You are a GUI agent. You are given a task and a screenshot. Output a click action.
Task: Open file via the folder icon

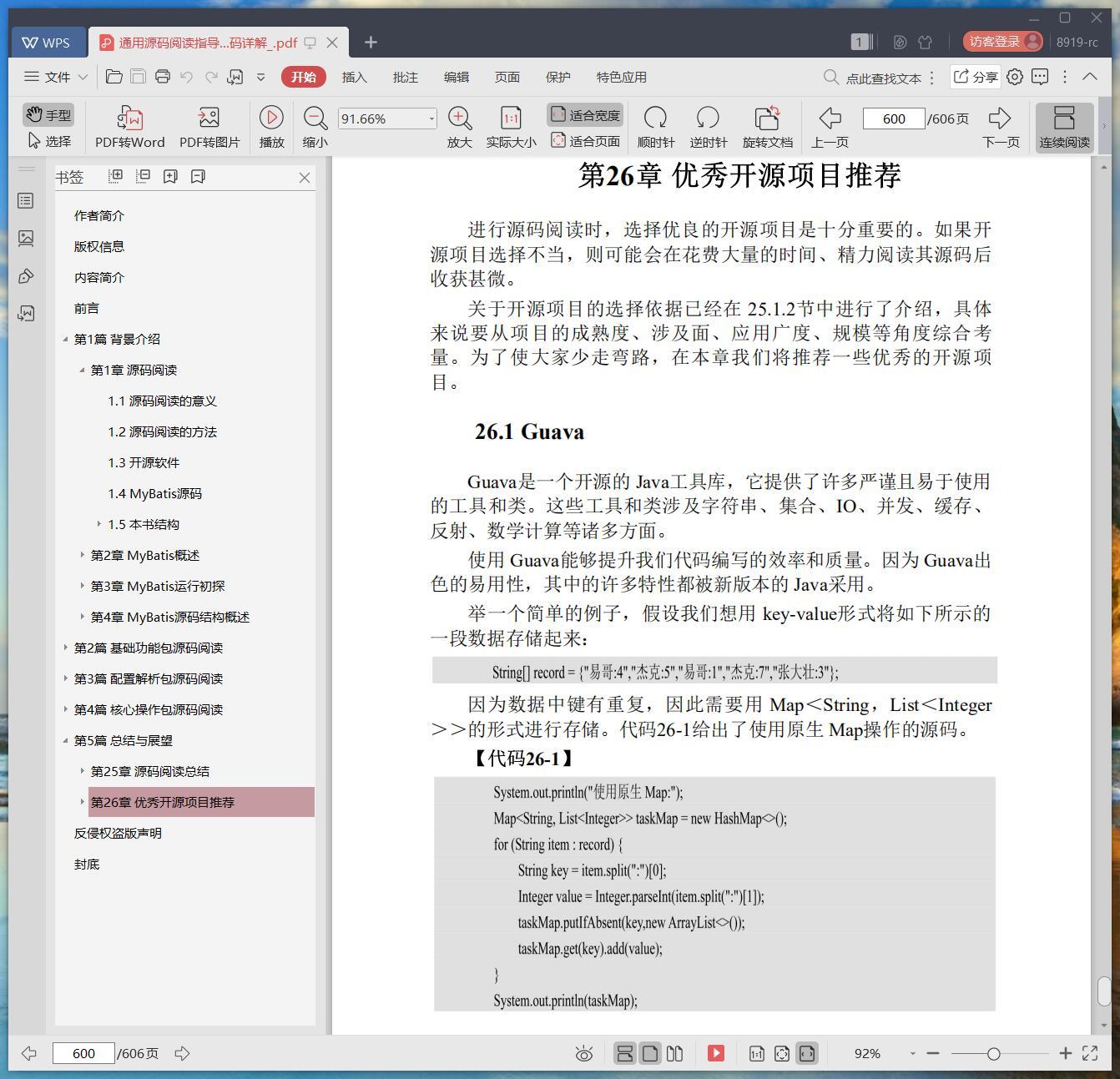(x=114, y=77)
